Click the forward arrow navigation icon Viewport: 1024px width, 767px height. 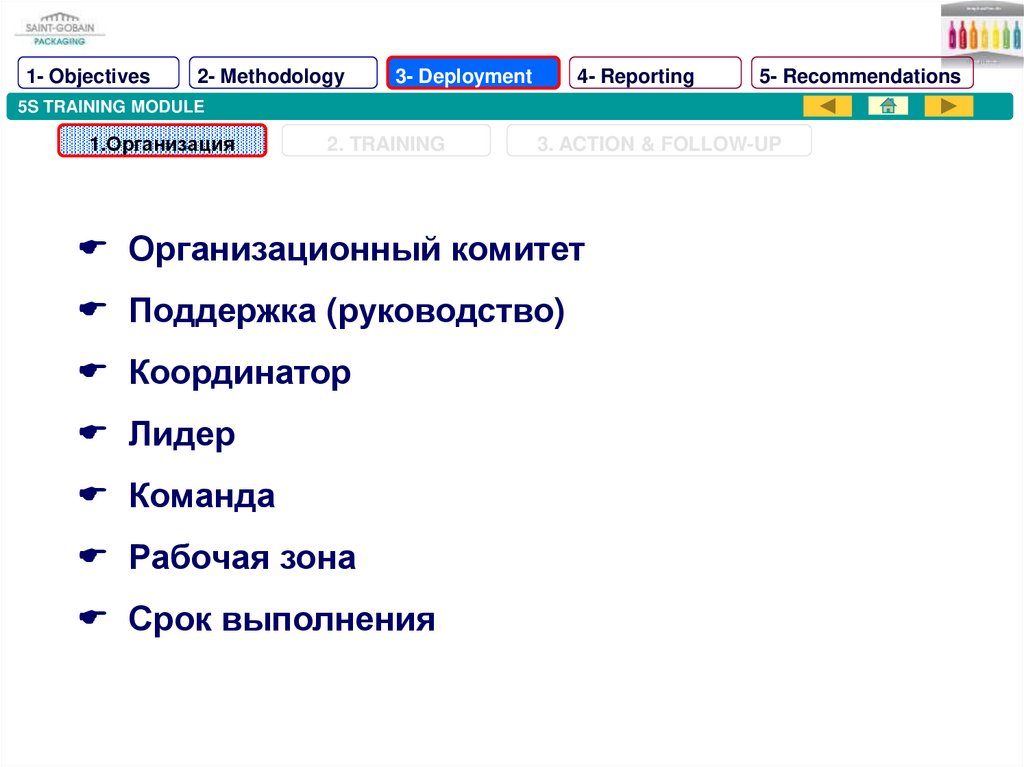tap(948, 106)
